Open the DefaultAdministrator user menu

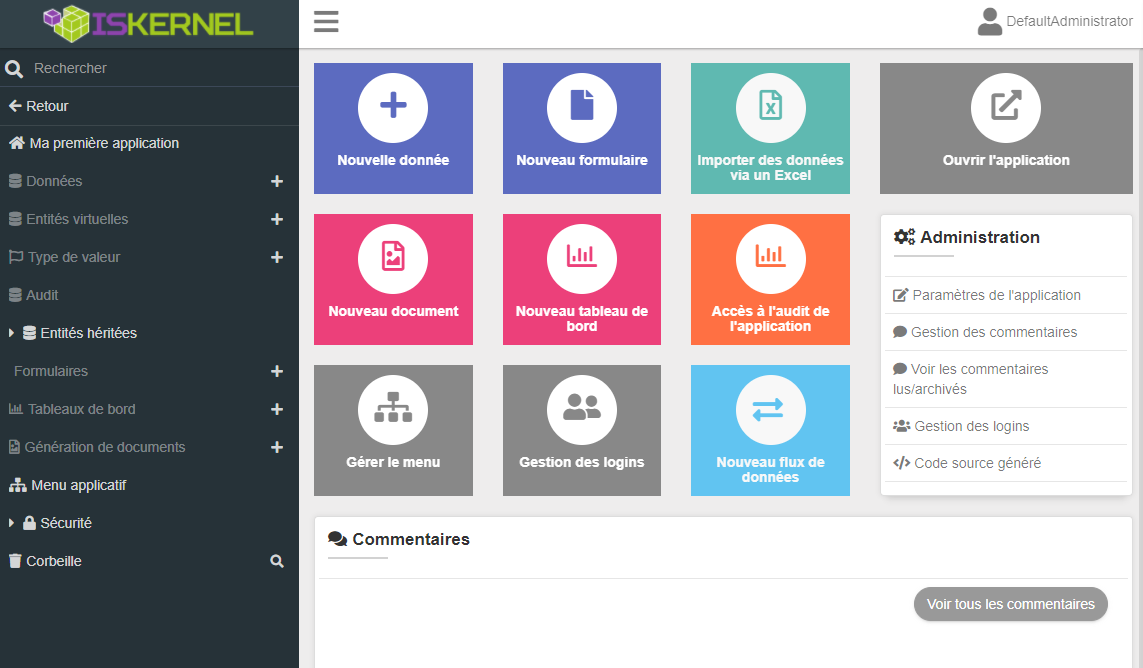[1055, 21]
